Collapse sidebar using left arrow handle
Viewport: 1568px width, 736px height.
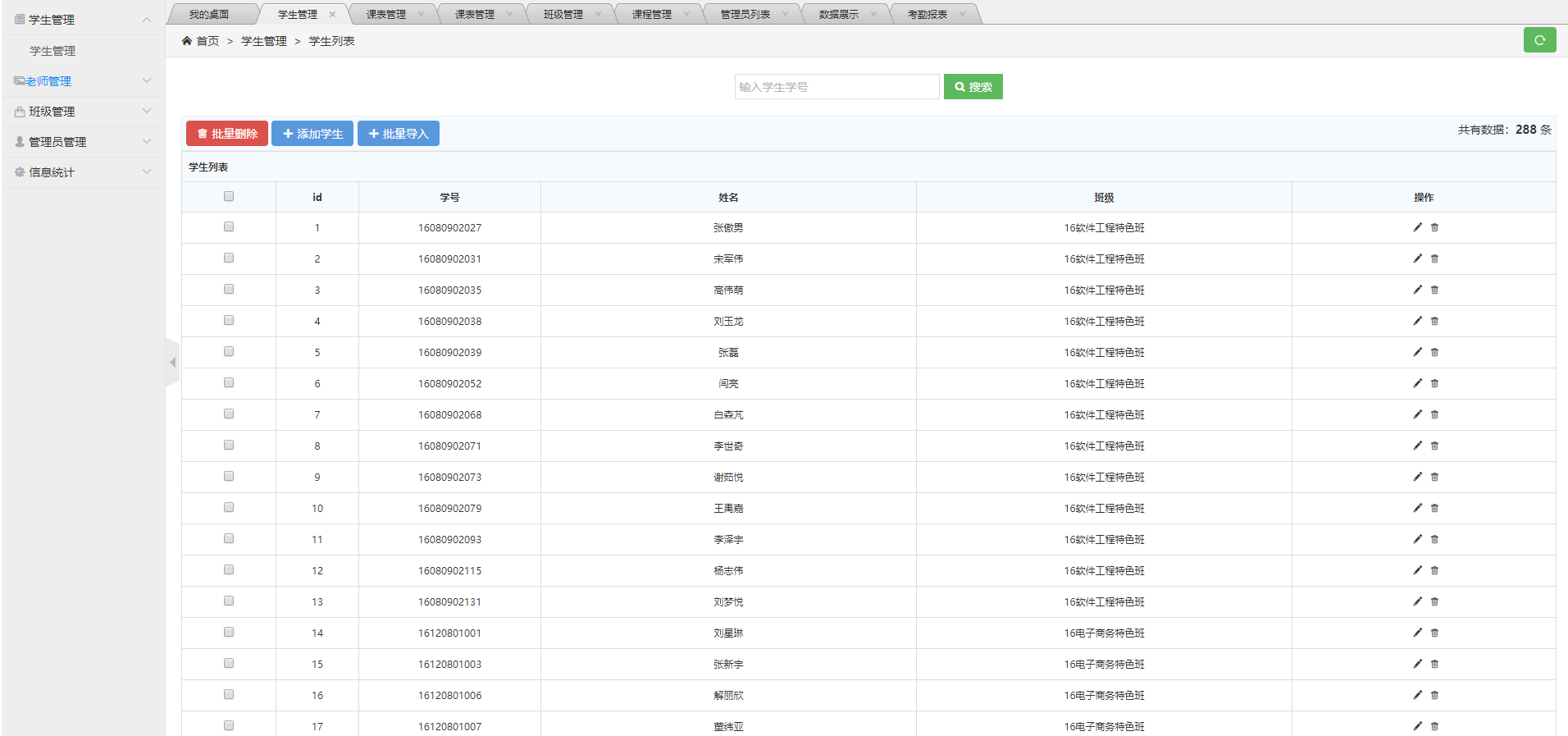click(x=172, y=362)
